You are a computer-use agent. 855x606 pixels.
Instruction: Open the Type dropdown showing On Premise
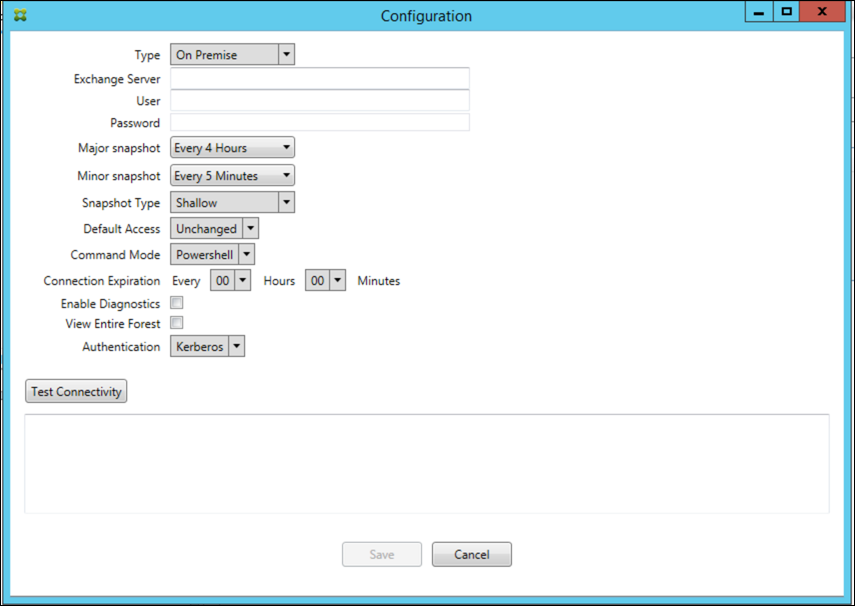click(x=232, y=55)
